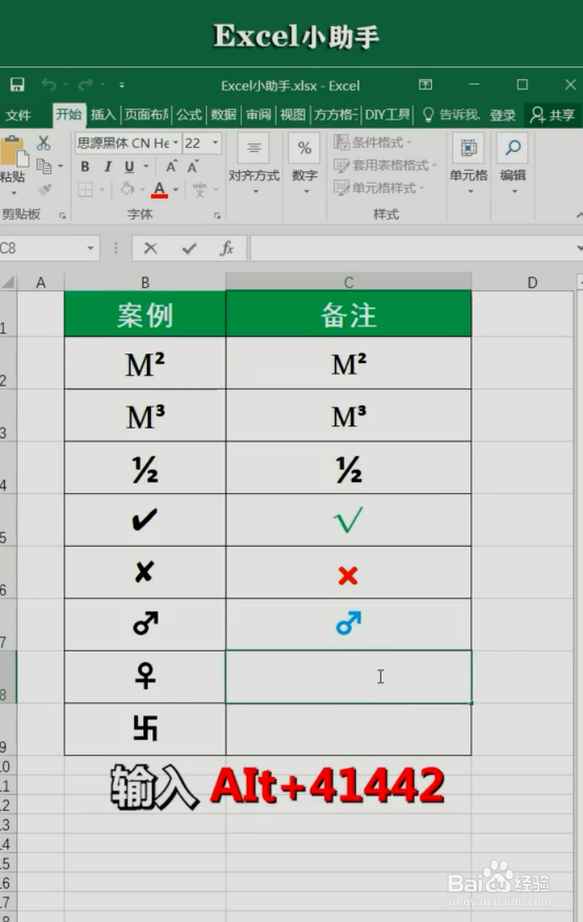
Task: Click the Enter checkmark in formula bar
Action: click(189, 249)
